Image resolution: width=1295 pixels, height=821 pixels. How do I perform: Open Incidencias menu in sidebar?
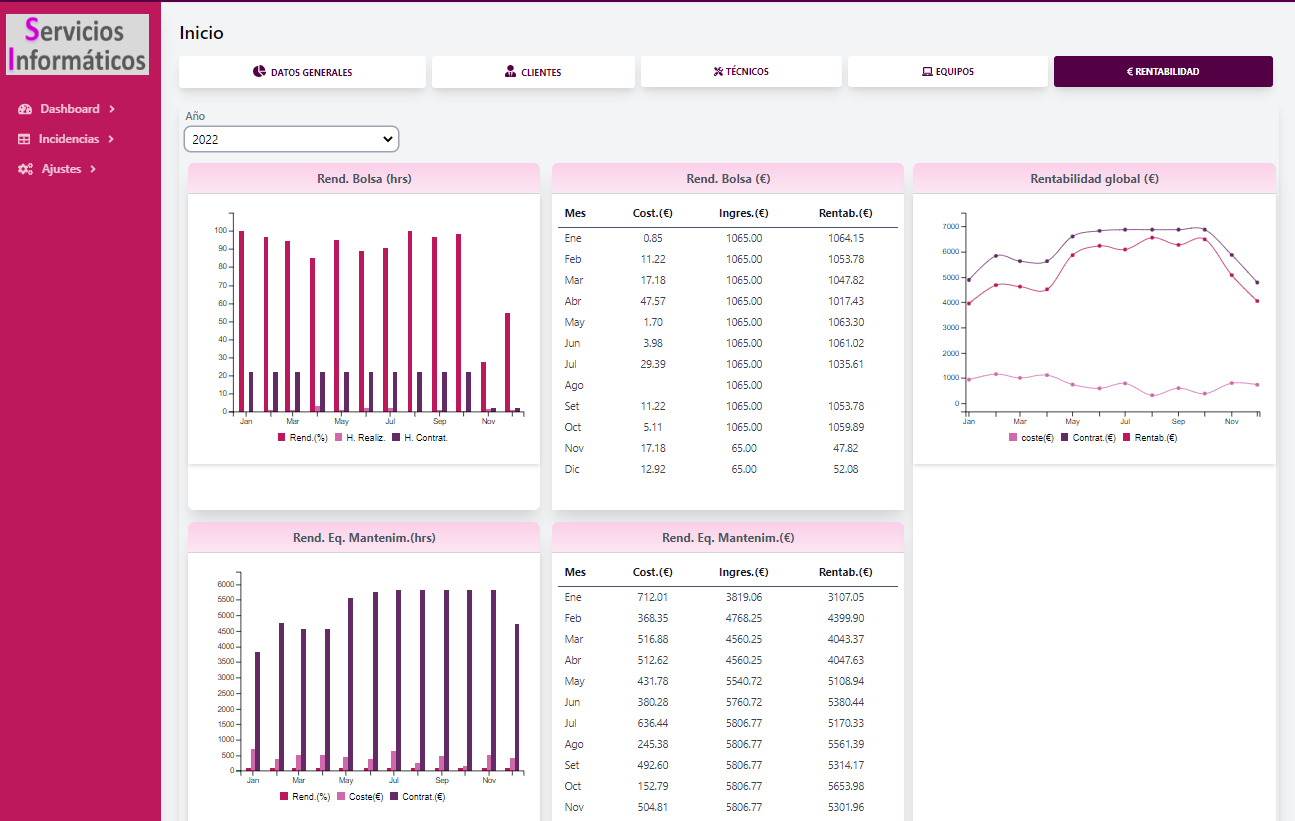(x=67, y=139)
